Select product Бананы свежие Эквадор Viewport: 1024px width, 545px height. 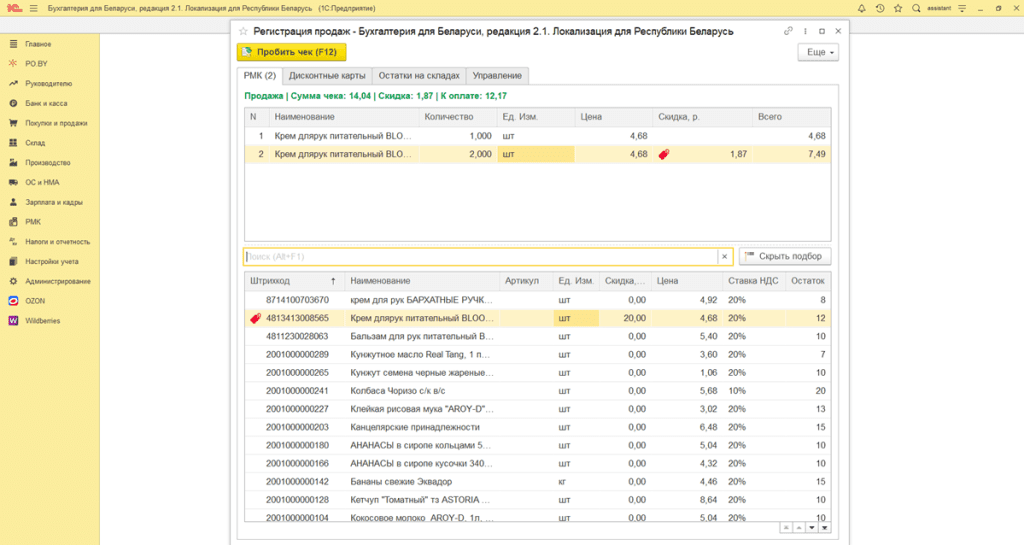click(537, 482)
